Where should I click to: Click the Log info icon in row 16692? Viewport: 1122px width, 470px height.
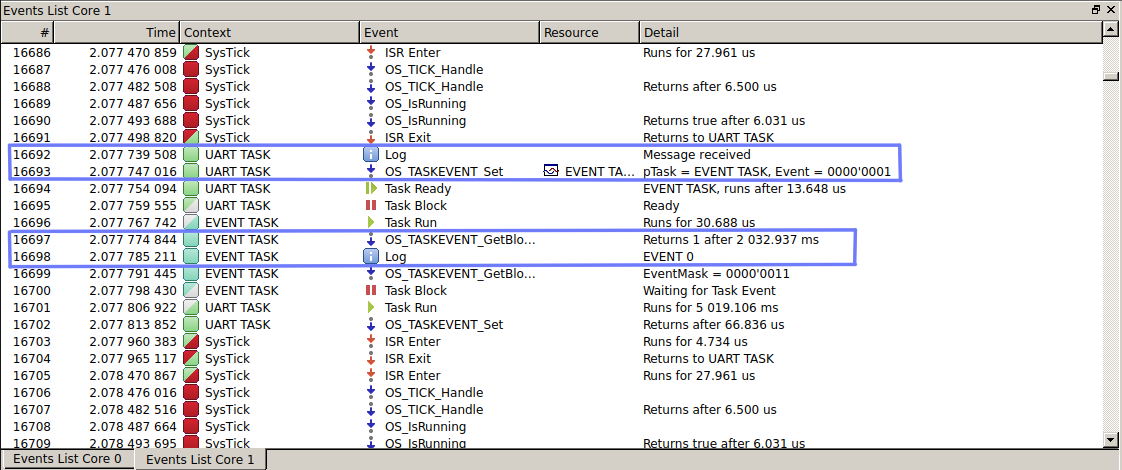pos(371,155)
